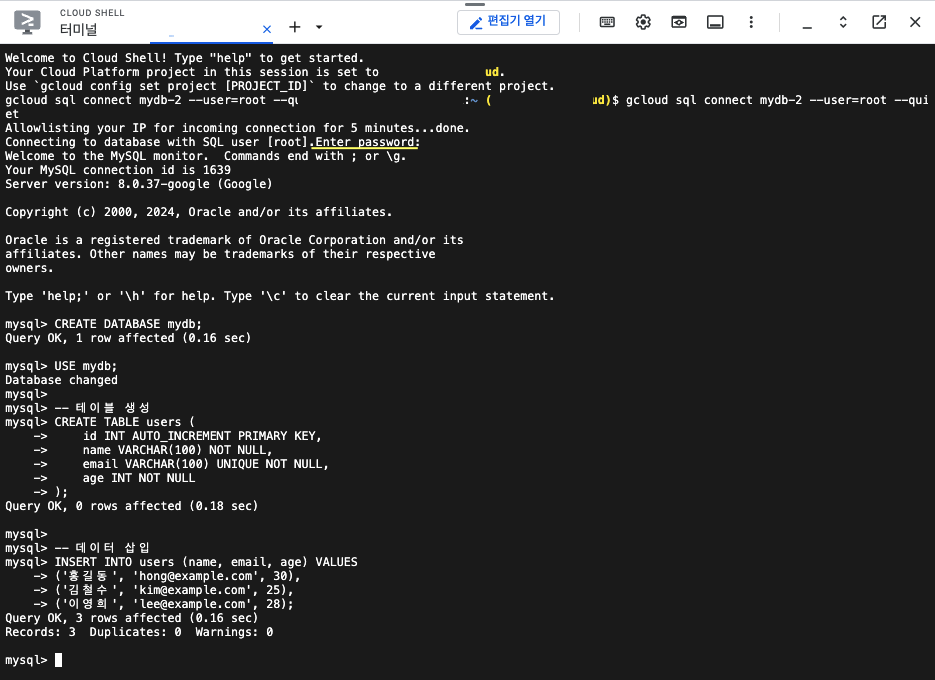The height and width of the screenshot is (680, 935).
Task: Expand the terminal tab dropdown arrow
Action: coord(319,27)
